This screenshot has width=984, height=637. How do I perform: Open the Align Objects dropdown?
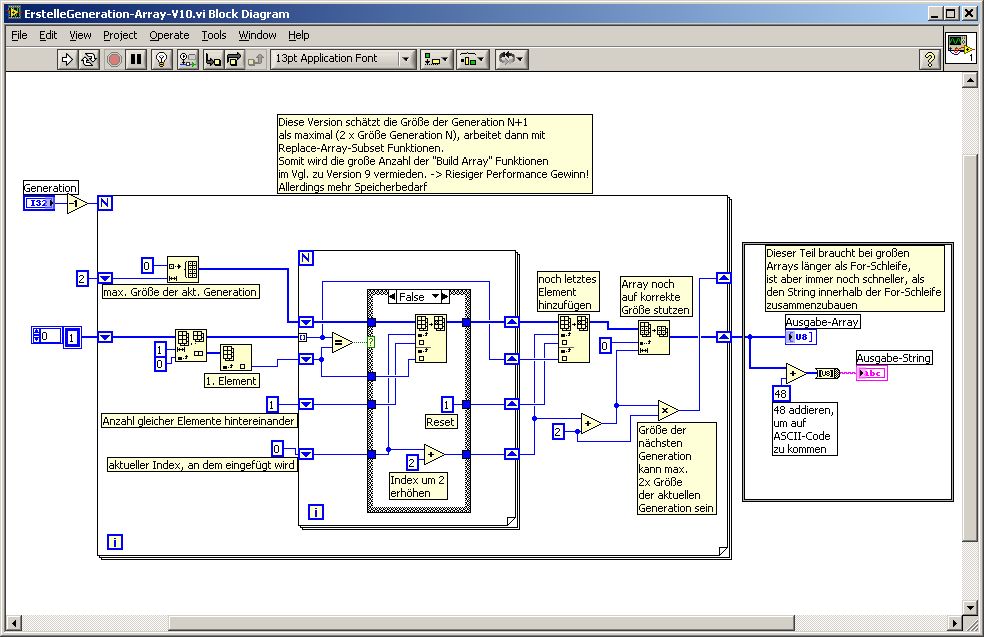(x=436, y=60)
